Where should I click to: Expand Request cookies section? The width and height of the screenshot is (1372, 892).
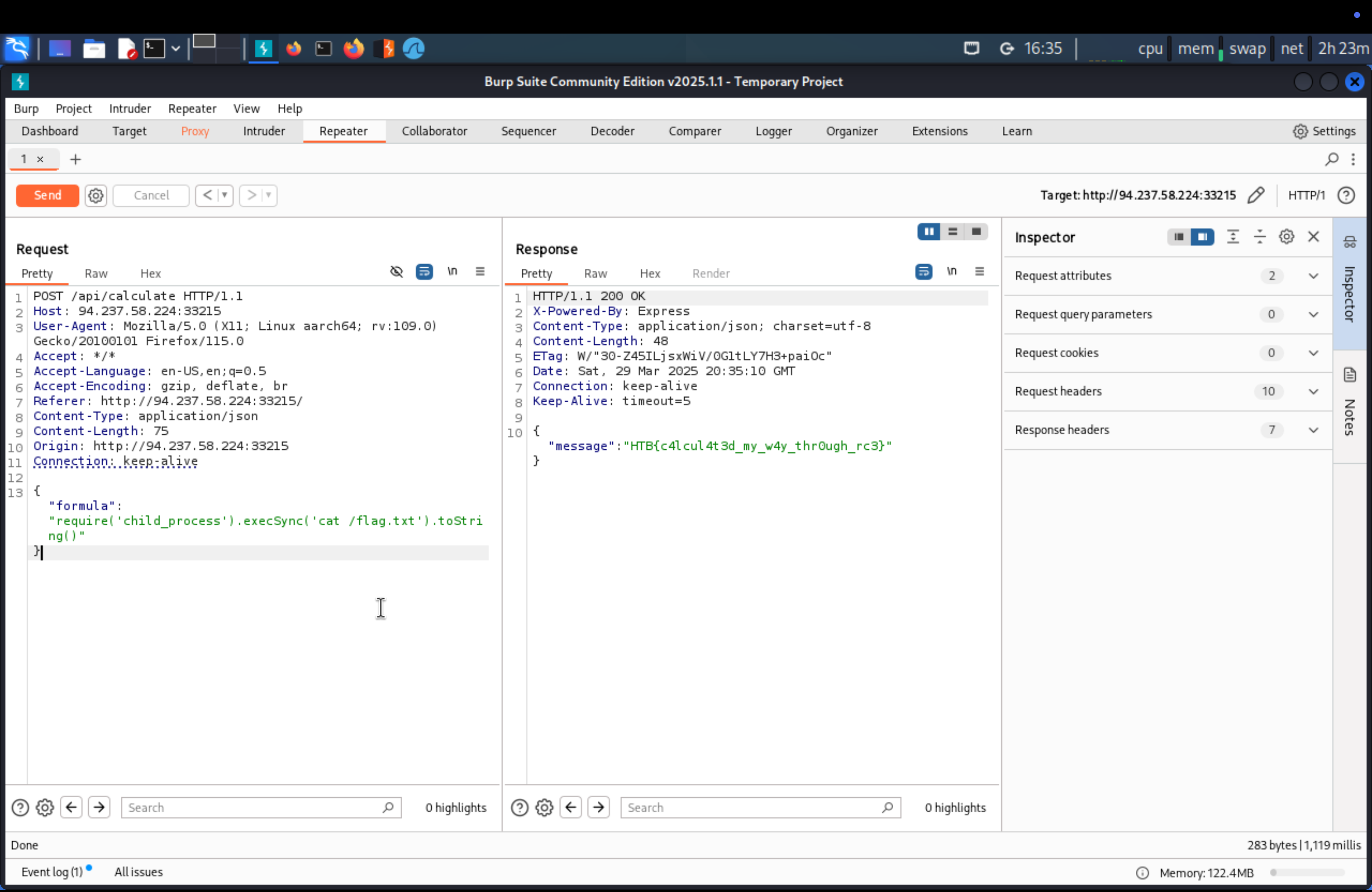(1167, 353)
